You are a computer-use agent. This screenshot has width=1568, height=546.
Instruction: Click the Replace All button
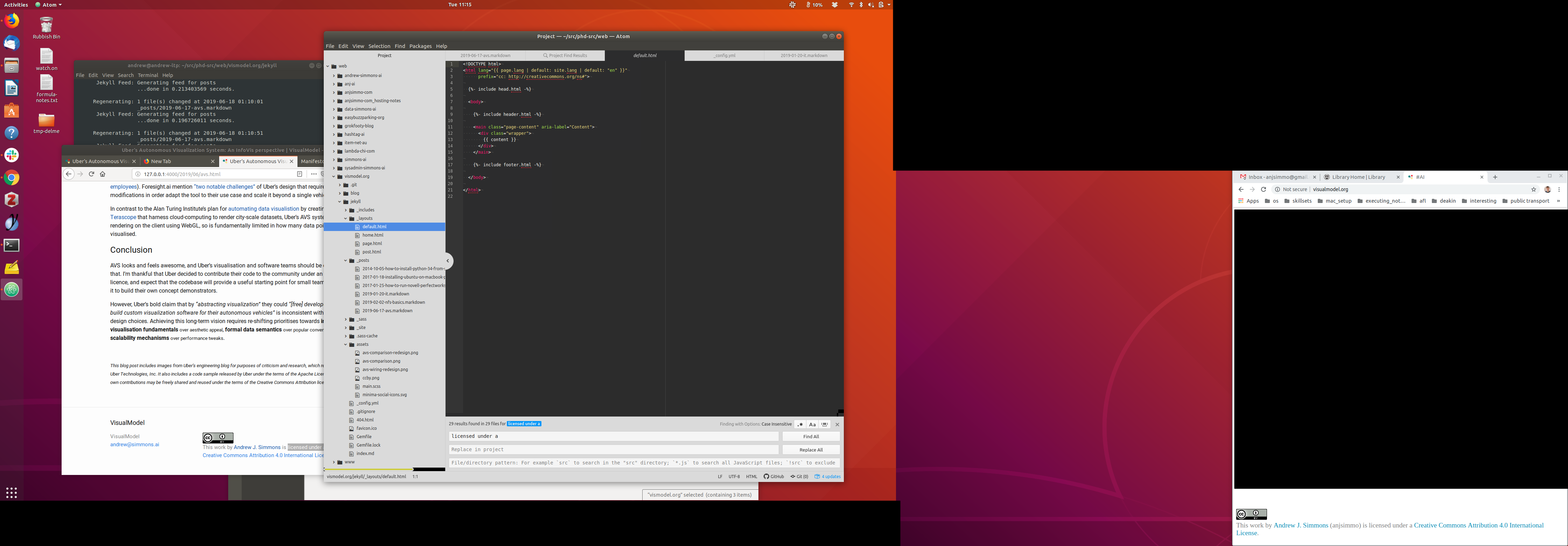(x=811, y=450)
